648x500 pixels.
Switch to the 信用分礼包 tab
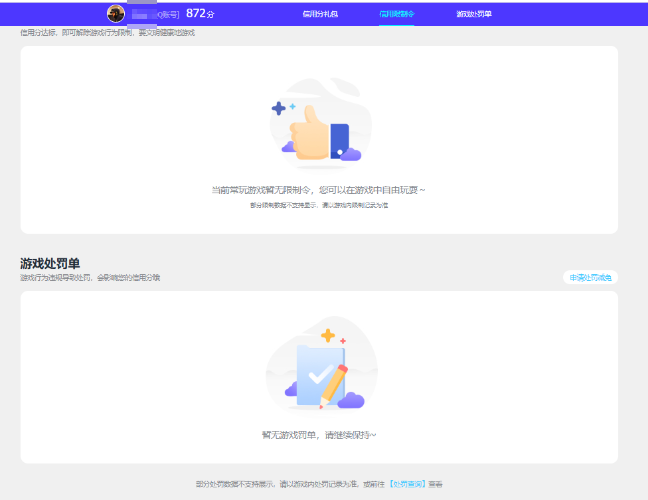click(x=320, y=14)
